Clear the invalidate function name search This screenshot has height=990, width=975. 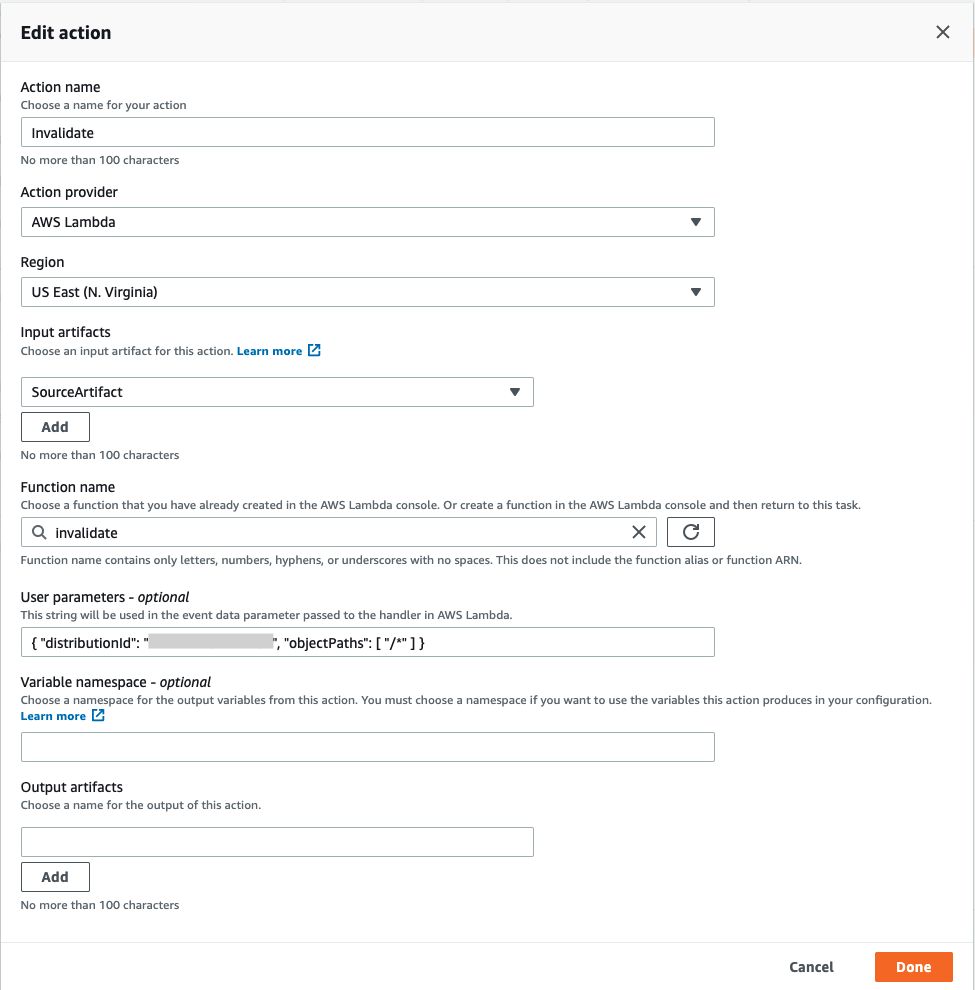click(639, 532)
